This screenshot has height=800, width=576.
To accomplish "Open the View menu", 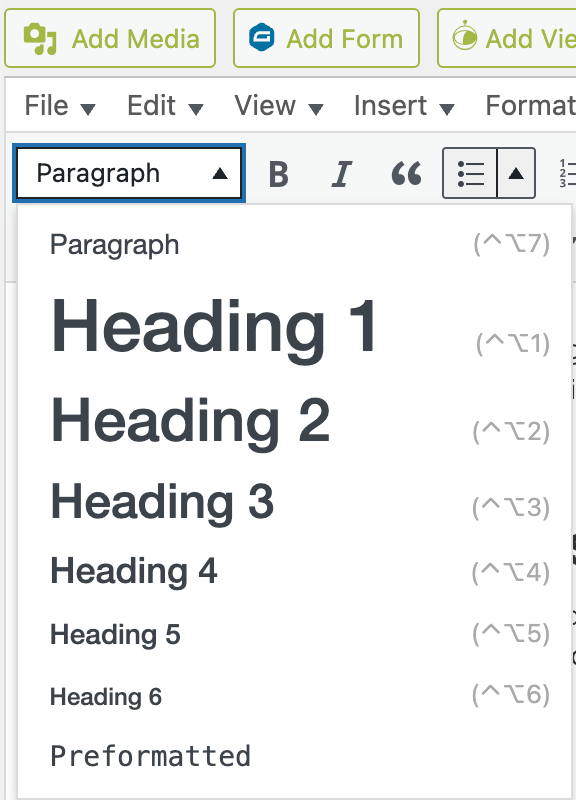I will 268,106.
